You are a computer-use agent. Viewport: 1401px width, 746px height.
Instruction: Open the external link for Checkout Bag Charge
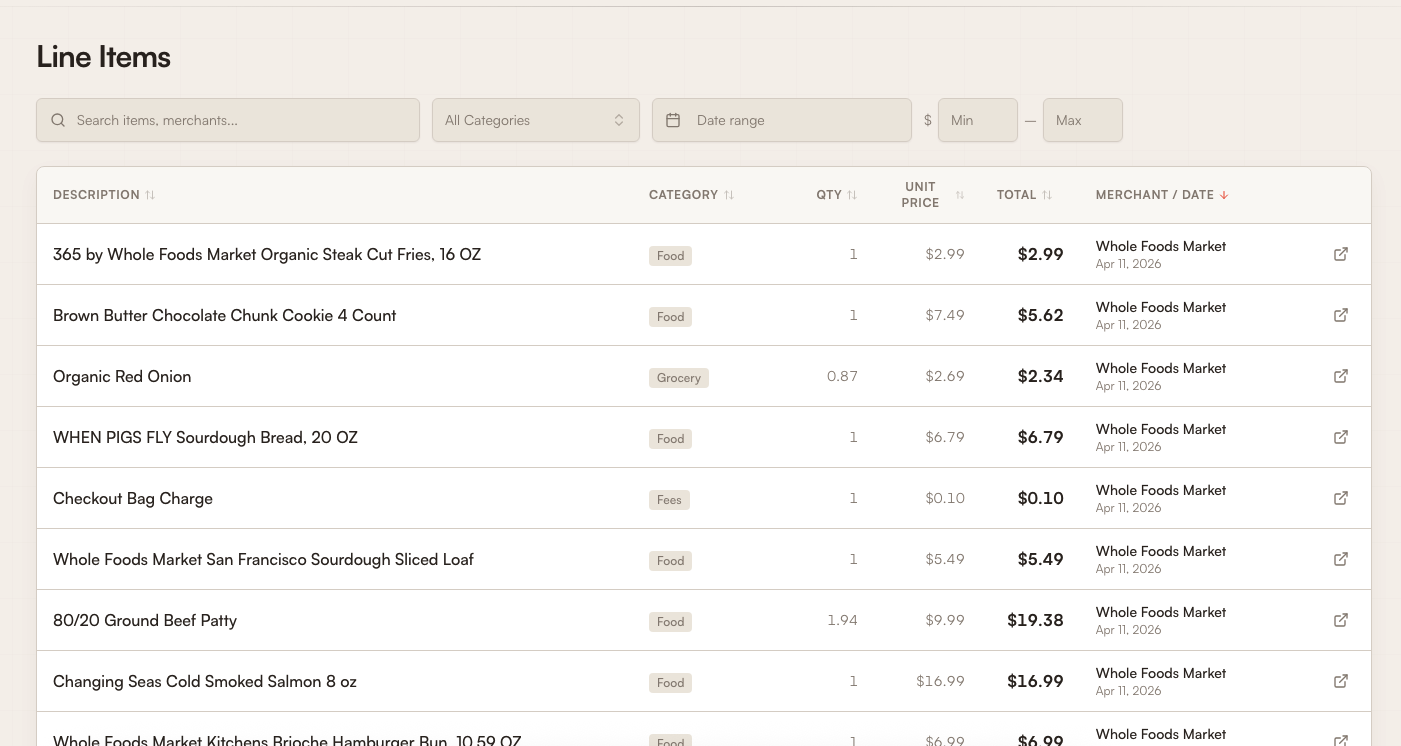(x=1340, y=498)
